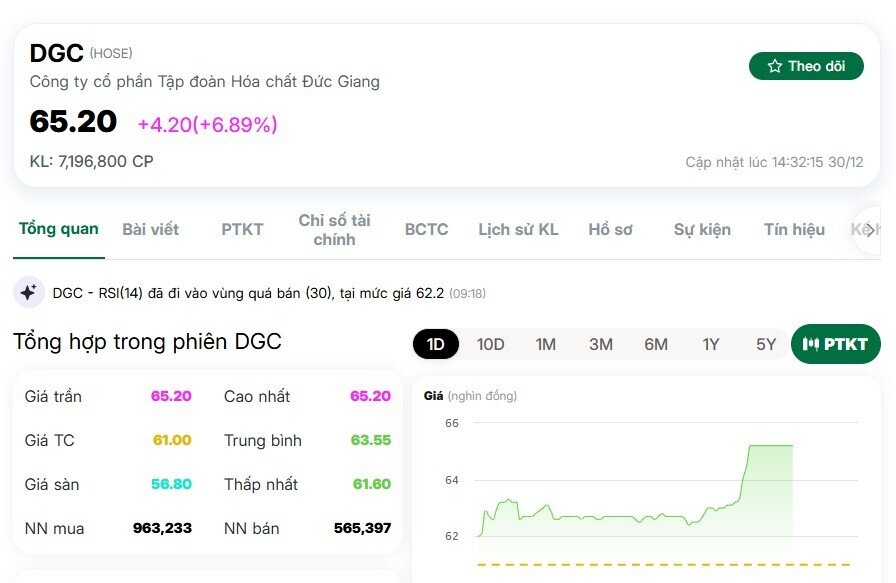Switch chart to 1M range

546,345
